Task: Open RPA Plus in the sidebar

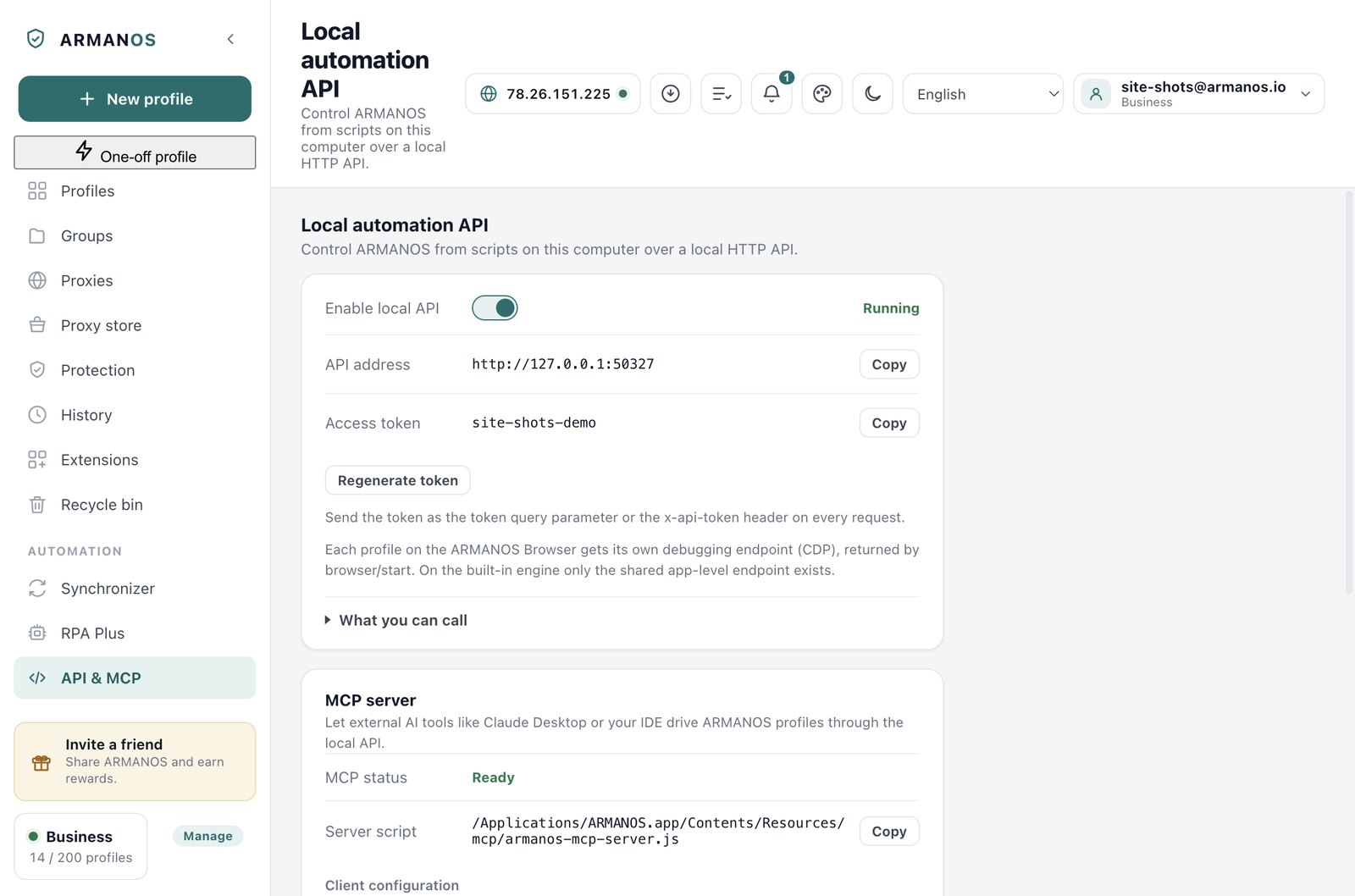Action: 135,633
